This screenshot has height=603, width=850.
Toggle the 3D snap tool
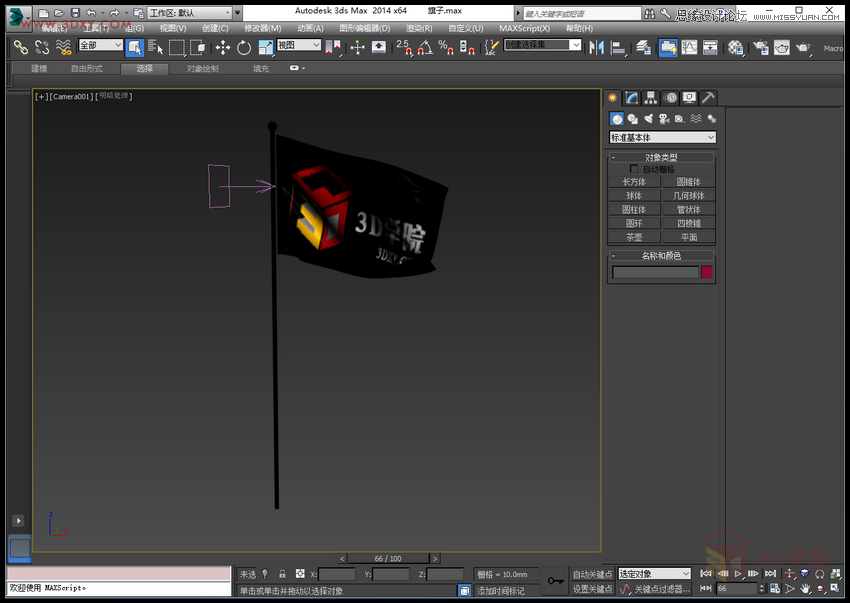click(405, 48)
